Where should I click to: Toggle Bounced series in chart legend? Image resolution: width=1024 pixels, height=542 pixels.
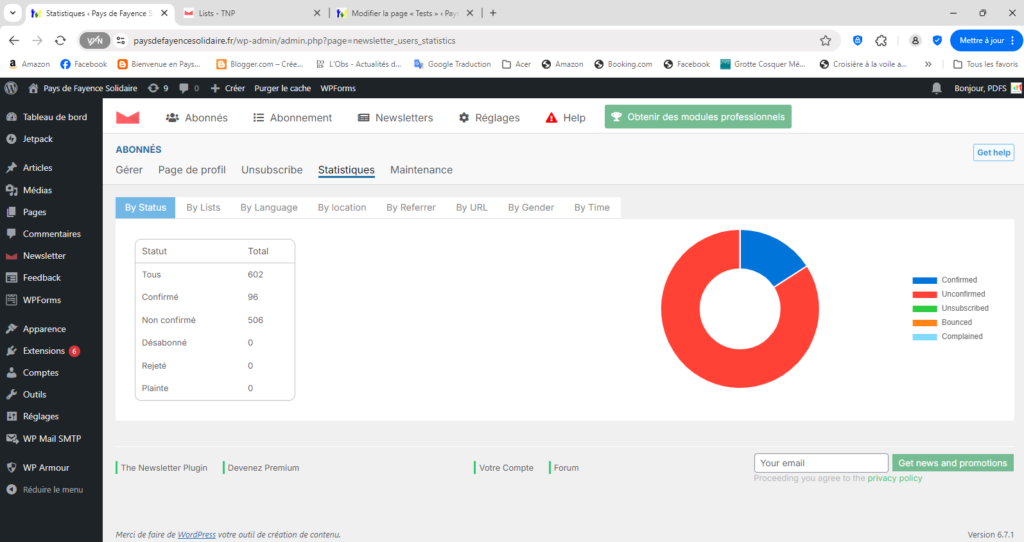[x=925, y=322]
